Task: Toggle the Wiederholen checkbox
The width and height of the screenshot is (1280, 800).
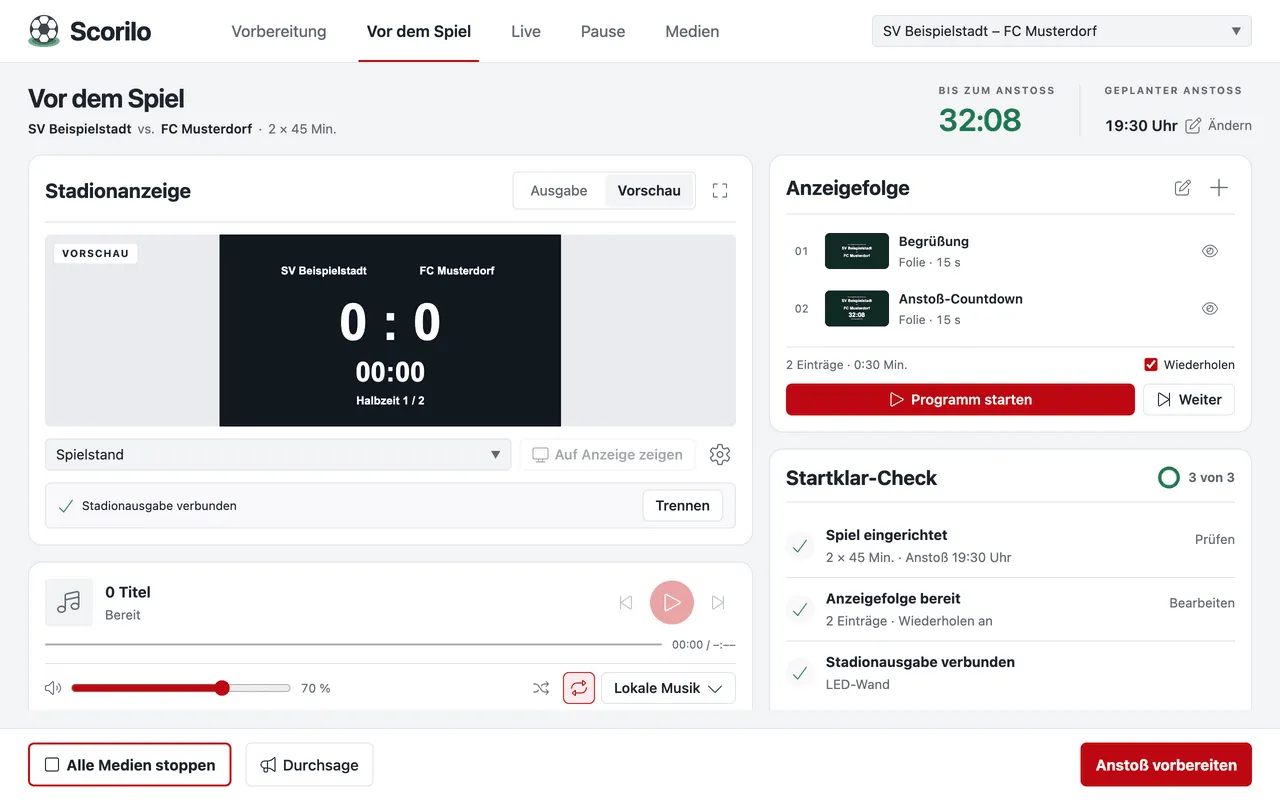Action: click(x=1151, y=365)
